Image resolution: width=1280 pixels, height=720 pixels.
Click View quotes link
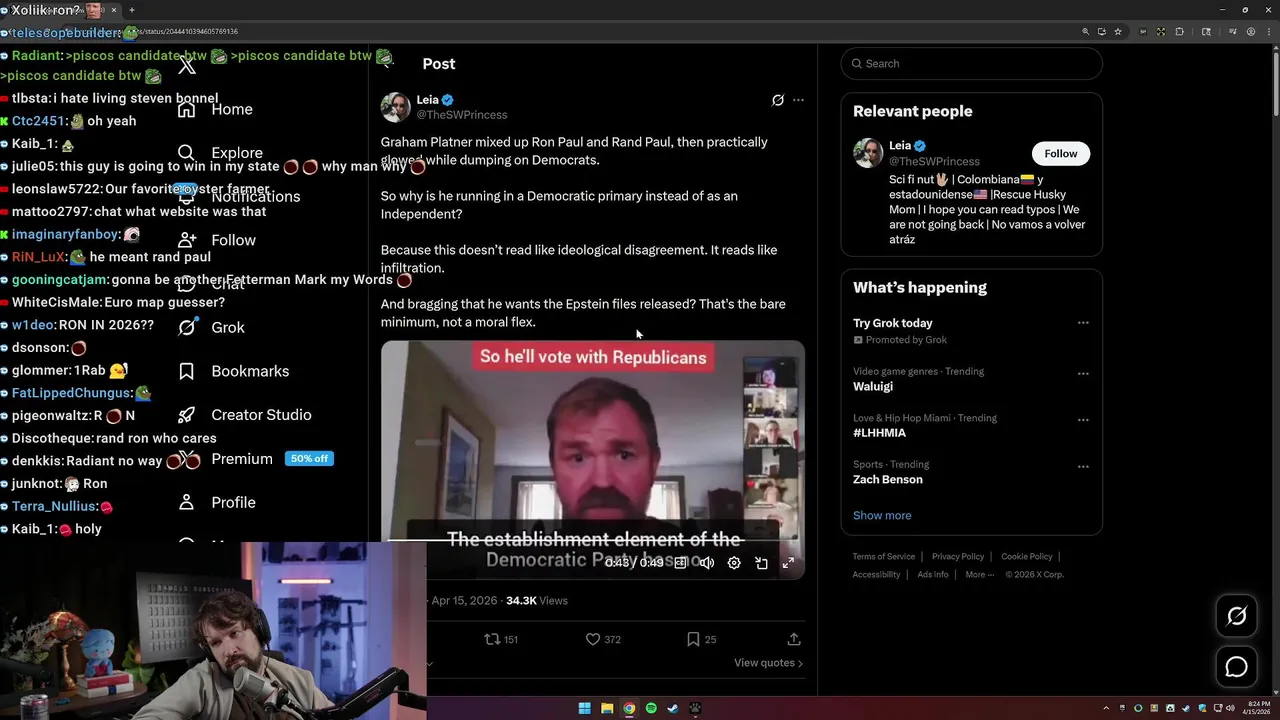point(768,663)
